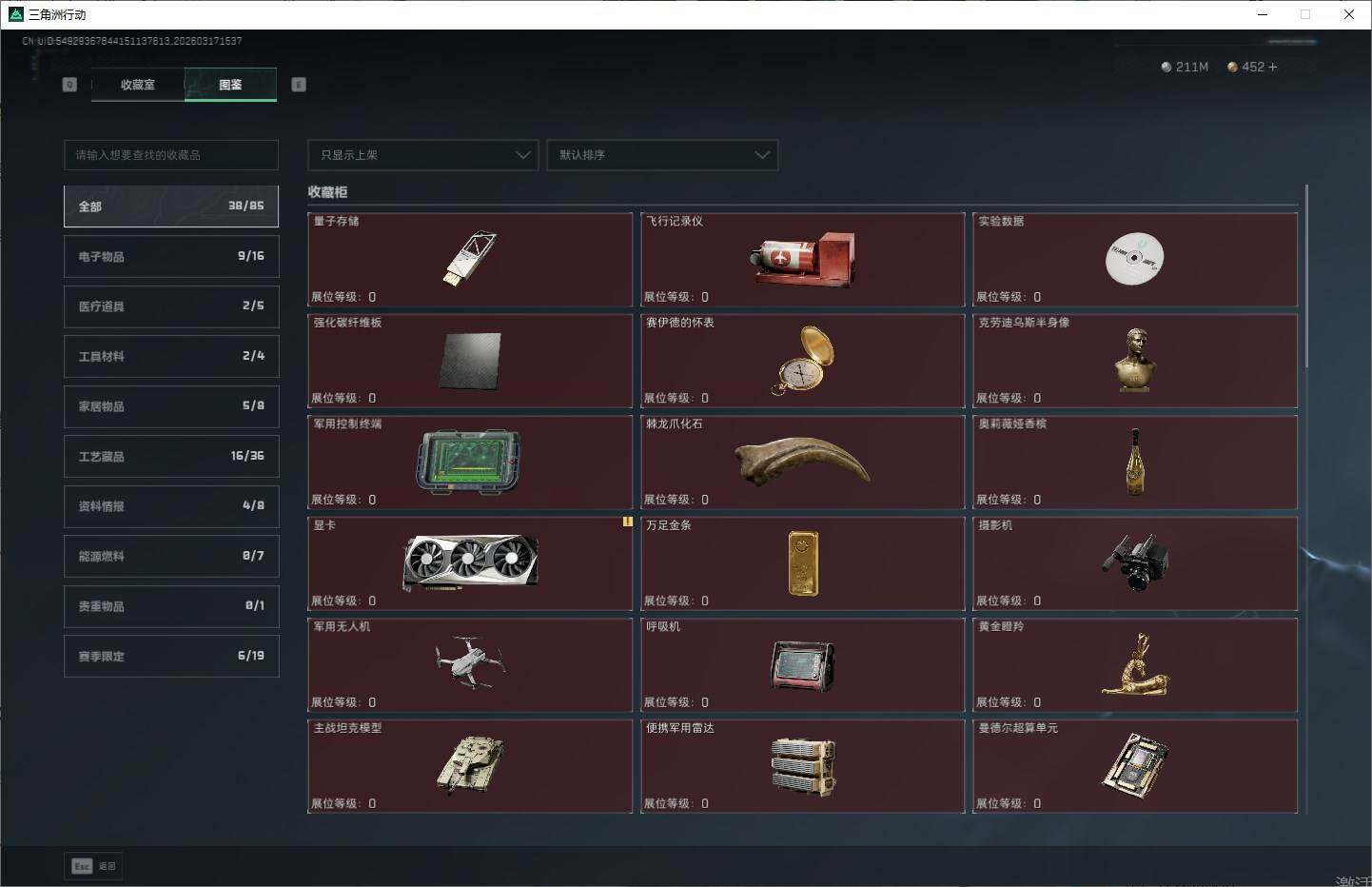Select the 赛伊德的怀表 pocket watch image
Screen dimensions: 1372x887
click(803, 360)
